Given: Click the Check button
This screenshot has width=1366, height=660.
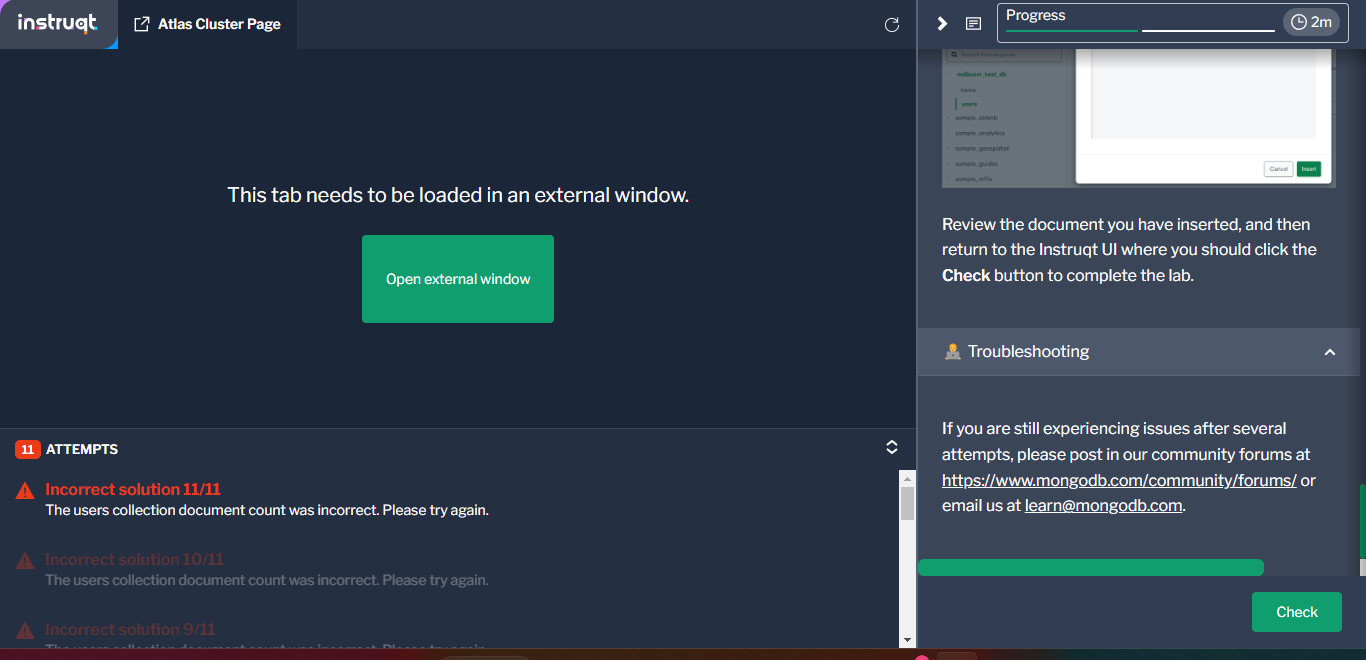Looking at the screenshot, I should pos(1297,612).
